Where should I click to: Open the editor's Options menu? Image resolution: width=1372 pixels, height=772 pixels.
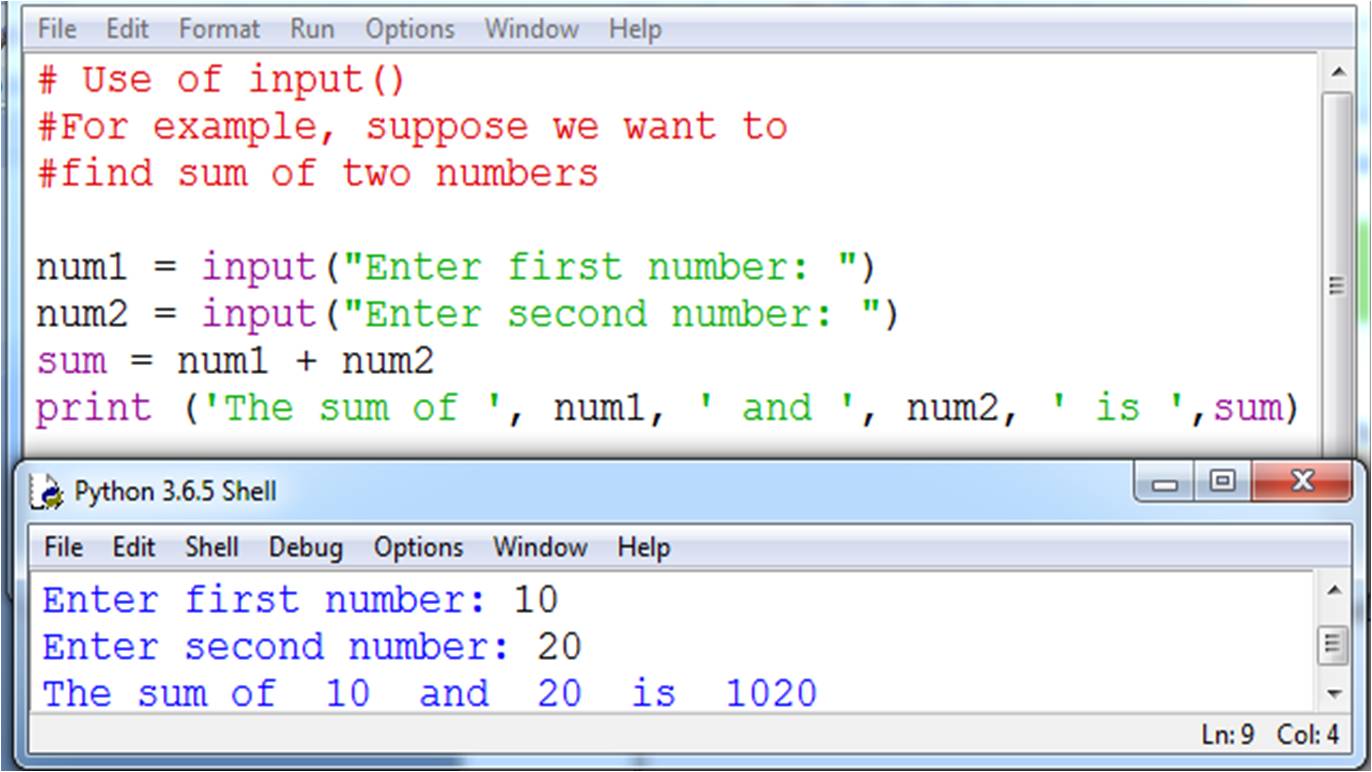409,29
